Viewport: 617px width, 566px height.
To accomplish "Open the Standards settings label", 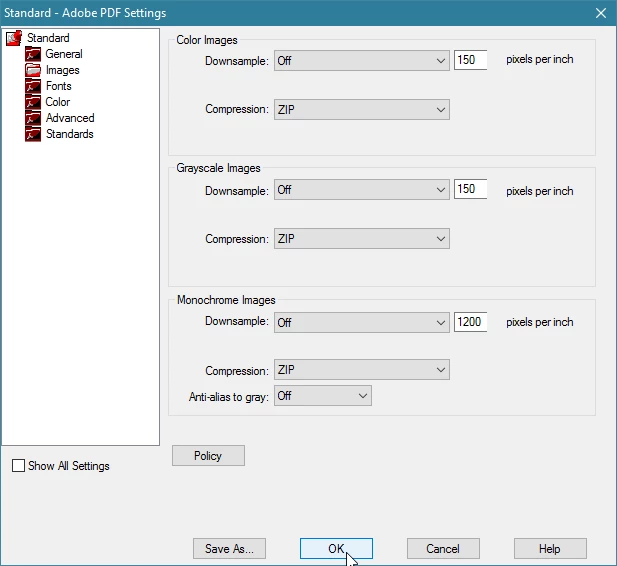I will coord(70,134).
